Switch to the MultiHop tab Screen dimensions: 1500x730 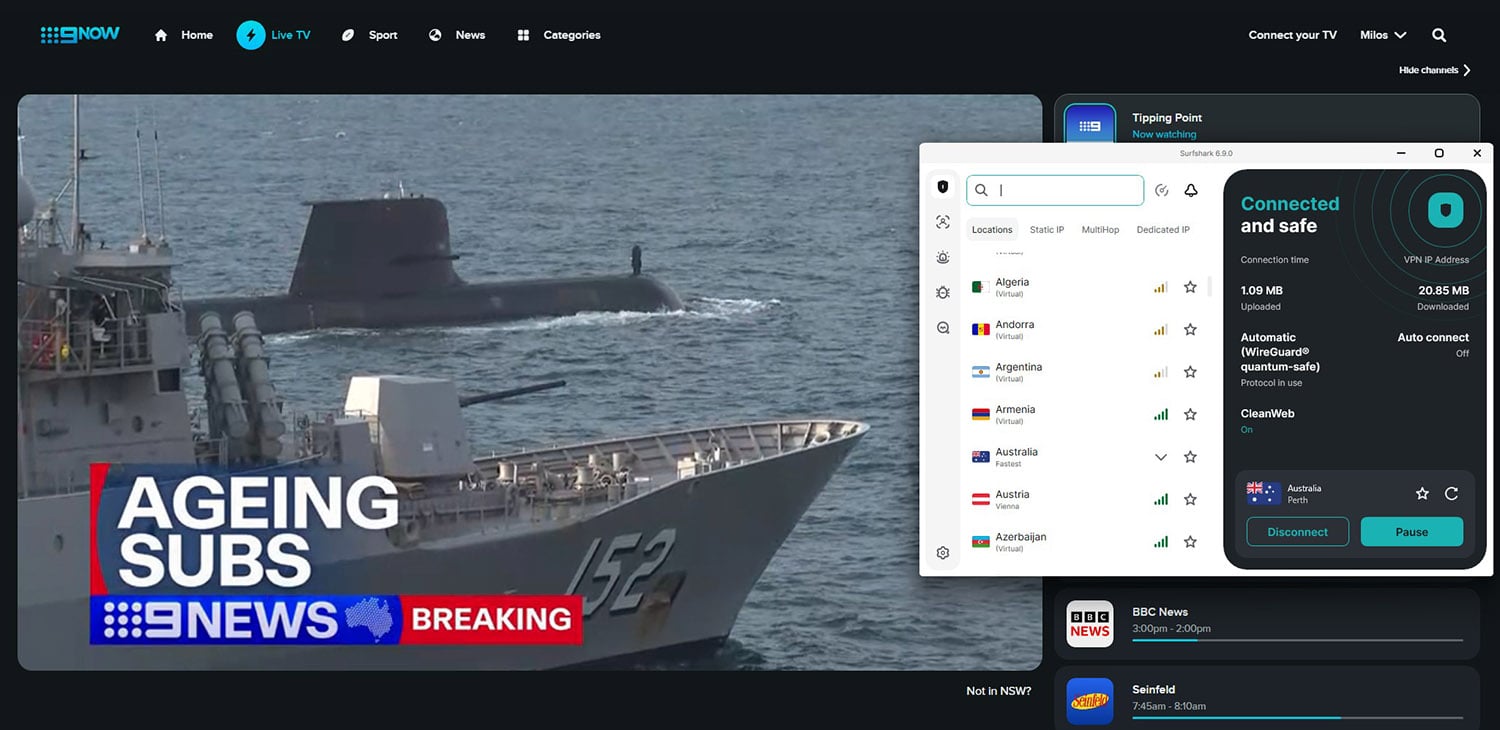click(x=1100, y=230)
